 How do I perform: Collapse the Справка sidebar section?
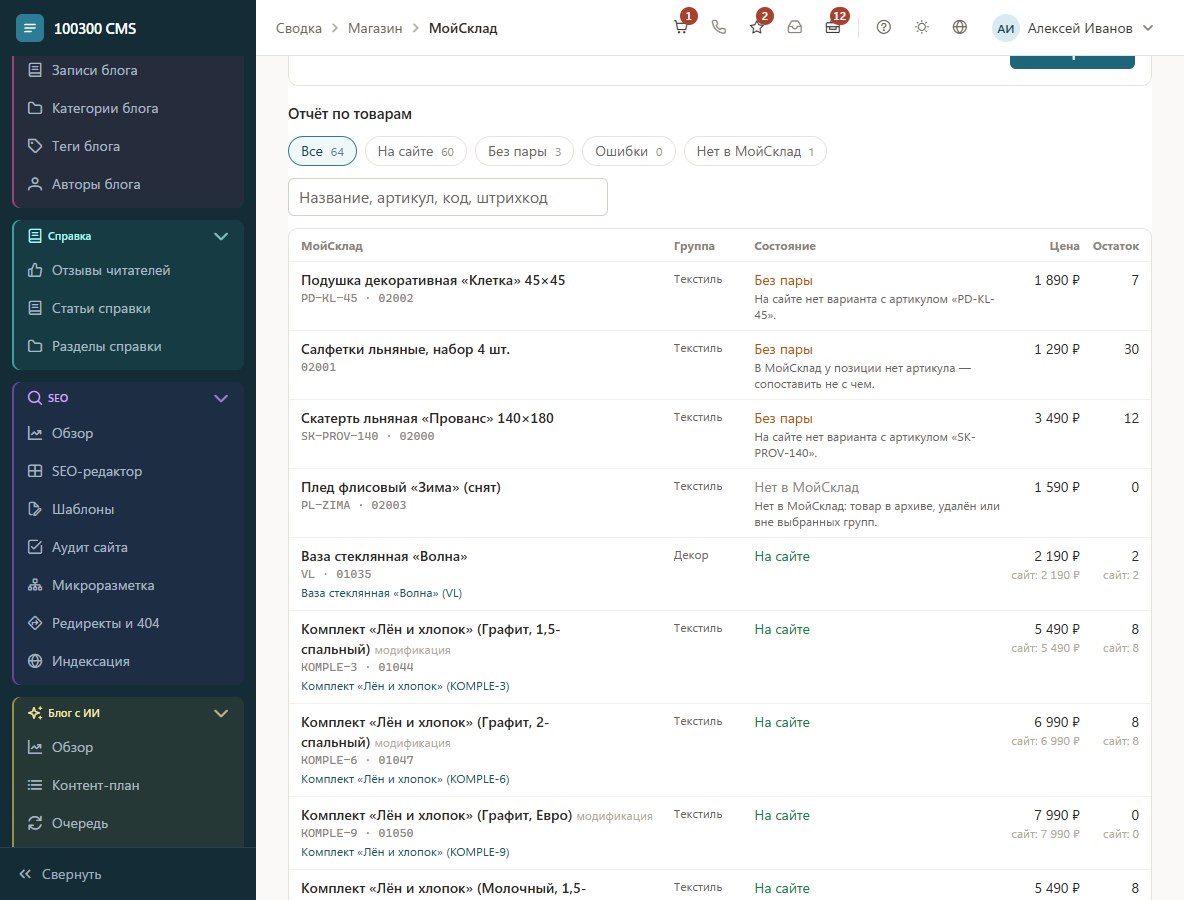(x=220, y=236)
